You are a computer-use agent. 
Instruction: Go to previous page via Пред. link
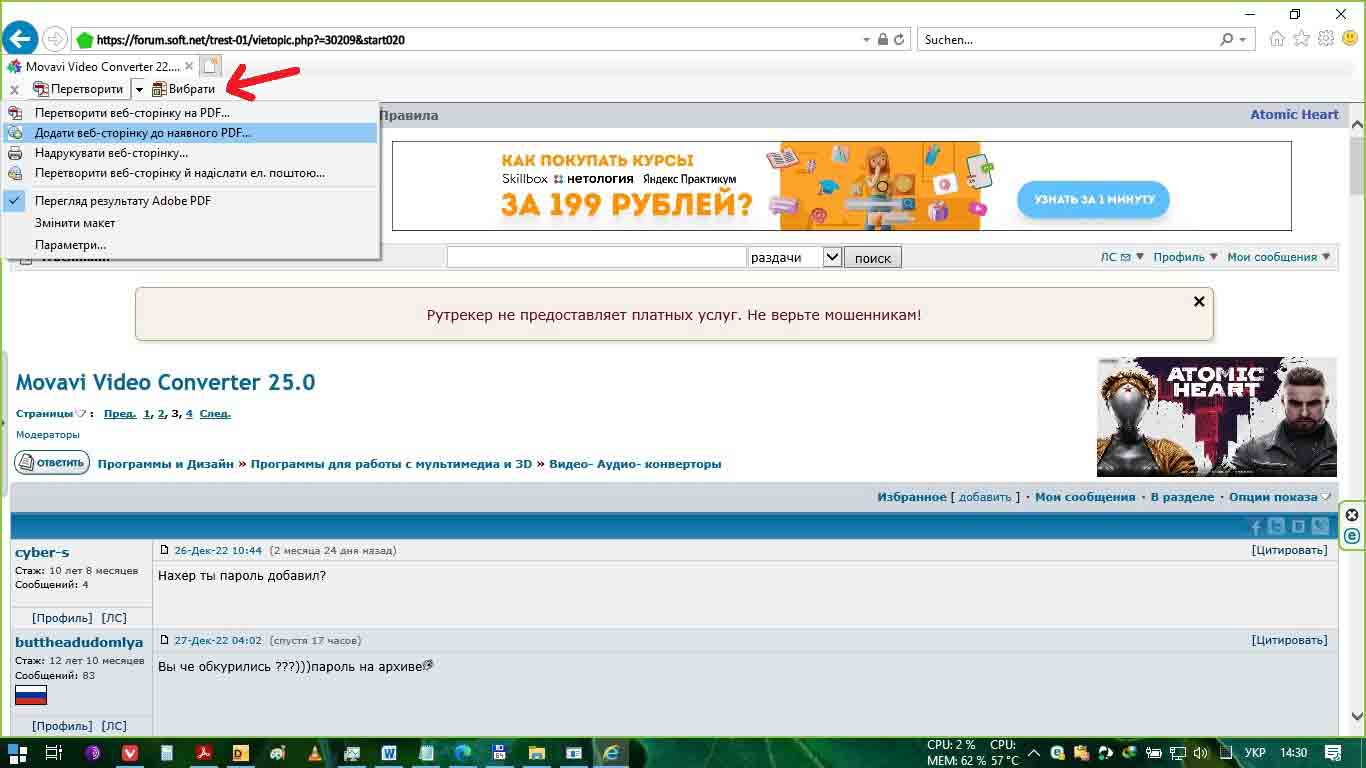point(120,414)
